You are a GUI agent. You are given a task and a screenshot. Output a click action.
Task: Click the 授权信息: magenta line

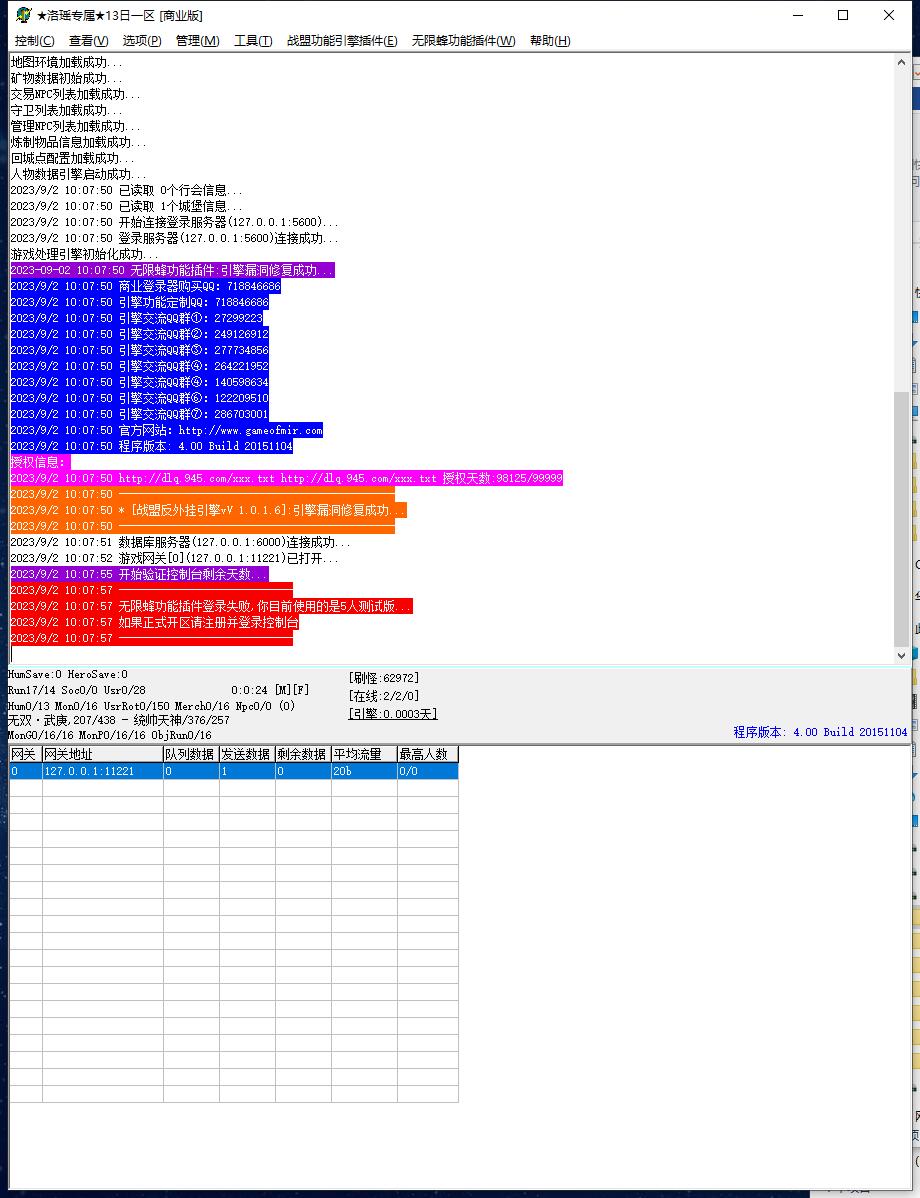point(40,462)
